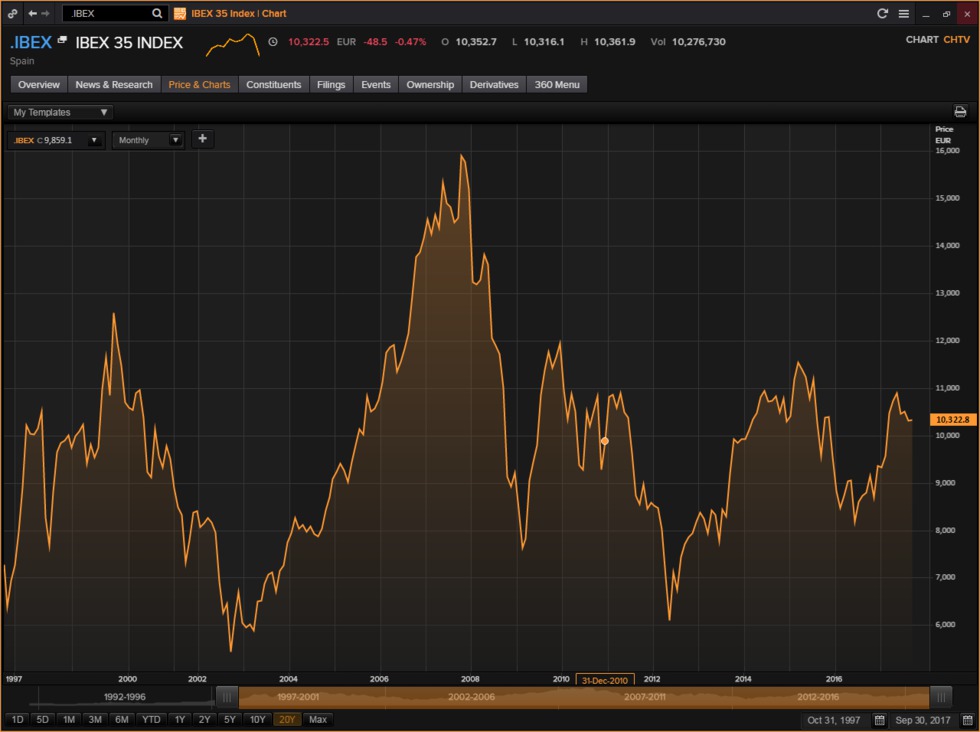Set range to Max
Screen dimensions: 980x732
click(318, 719)
